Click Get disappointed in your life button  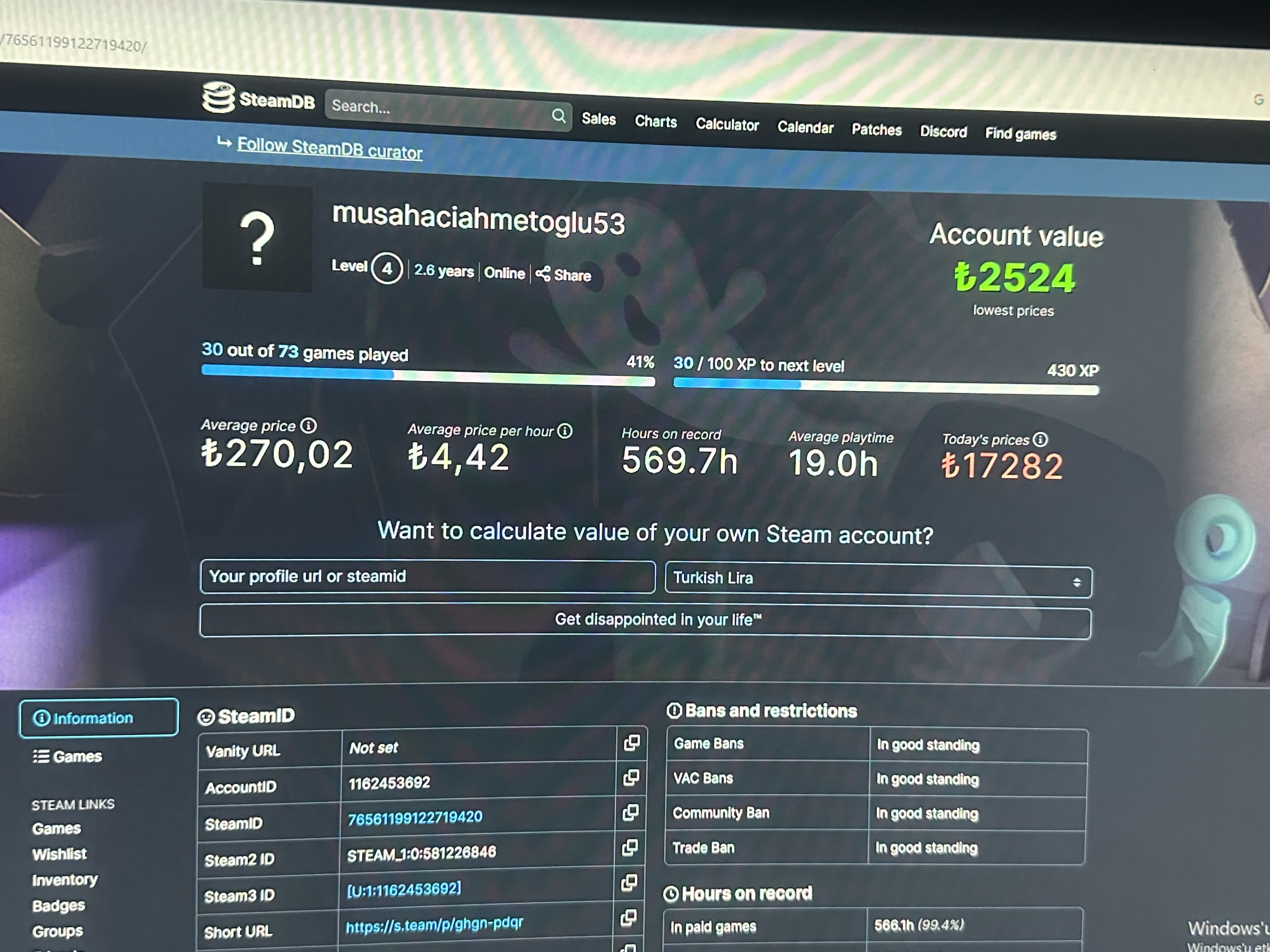coord(645,621)
